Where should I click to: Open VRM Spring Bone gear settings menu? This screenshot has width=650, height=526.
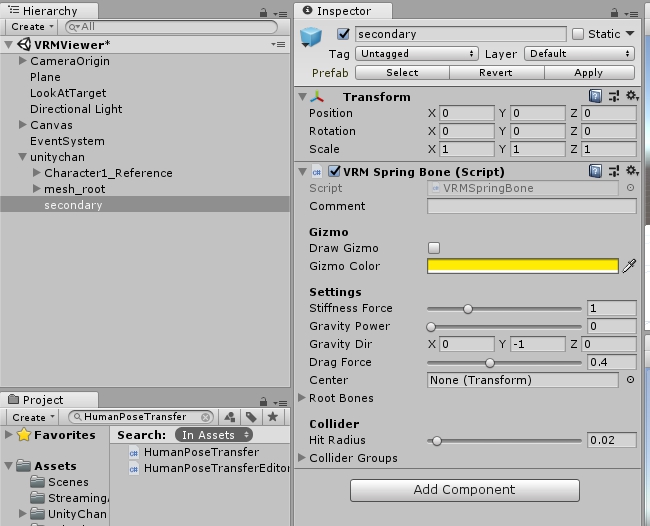pos(632,171)
